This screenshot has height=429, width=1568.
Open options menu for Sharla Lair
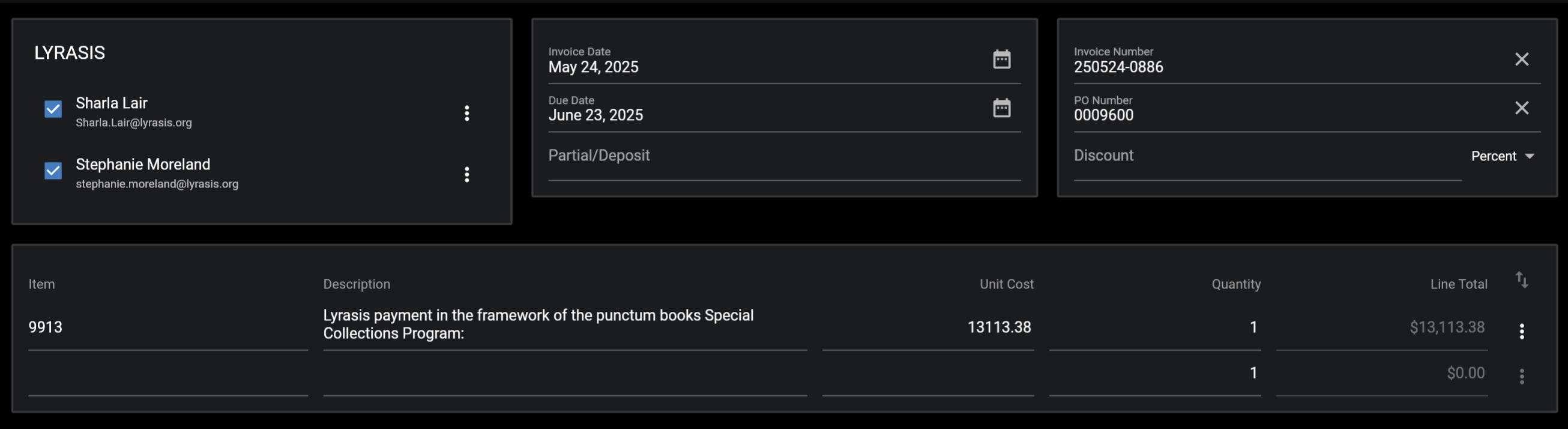coord(467,113)
